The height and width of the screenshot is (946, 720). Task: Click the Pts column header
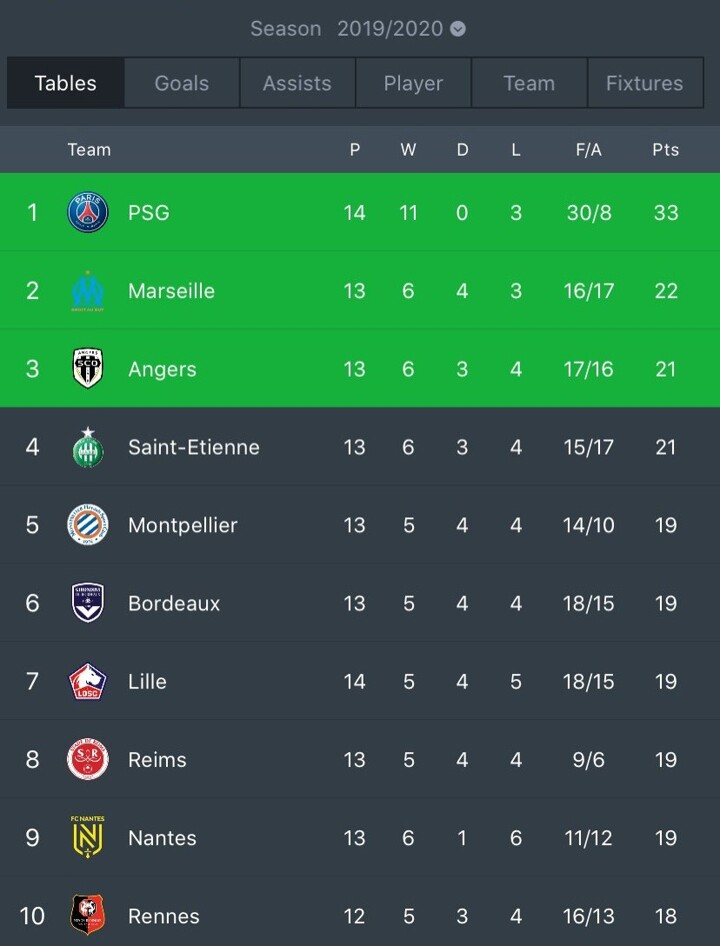pyautogui.click(x=666, y=150)
